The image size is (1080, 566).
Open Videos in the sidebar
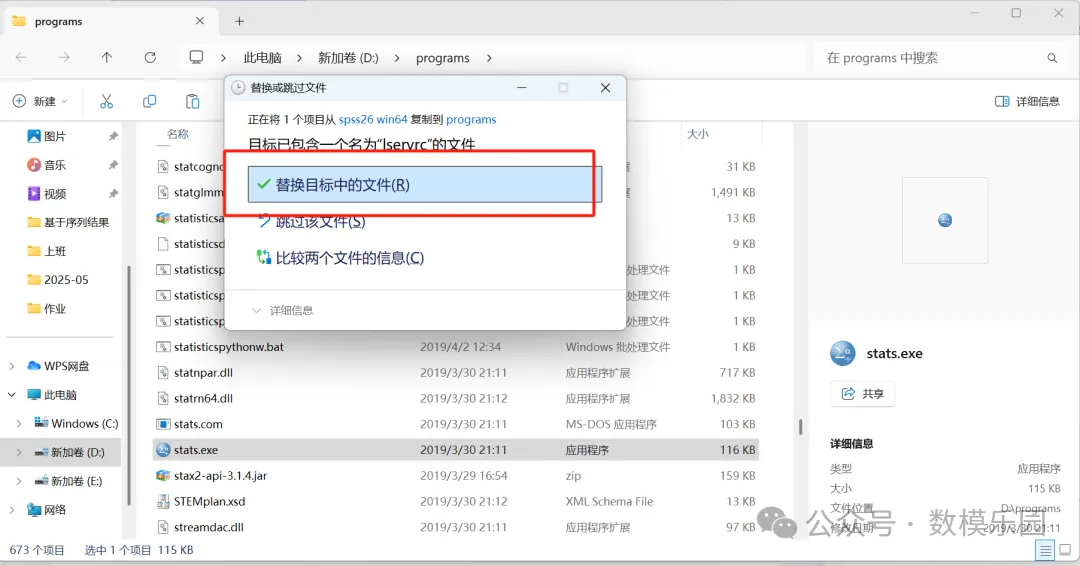[x=55, y=194]
